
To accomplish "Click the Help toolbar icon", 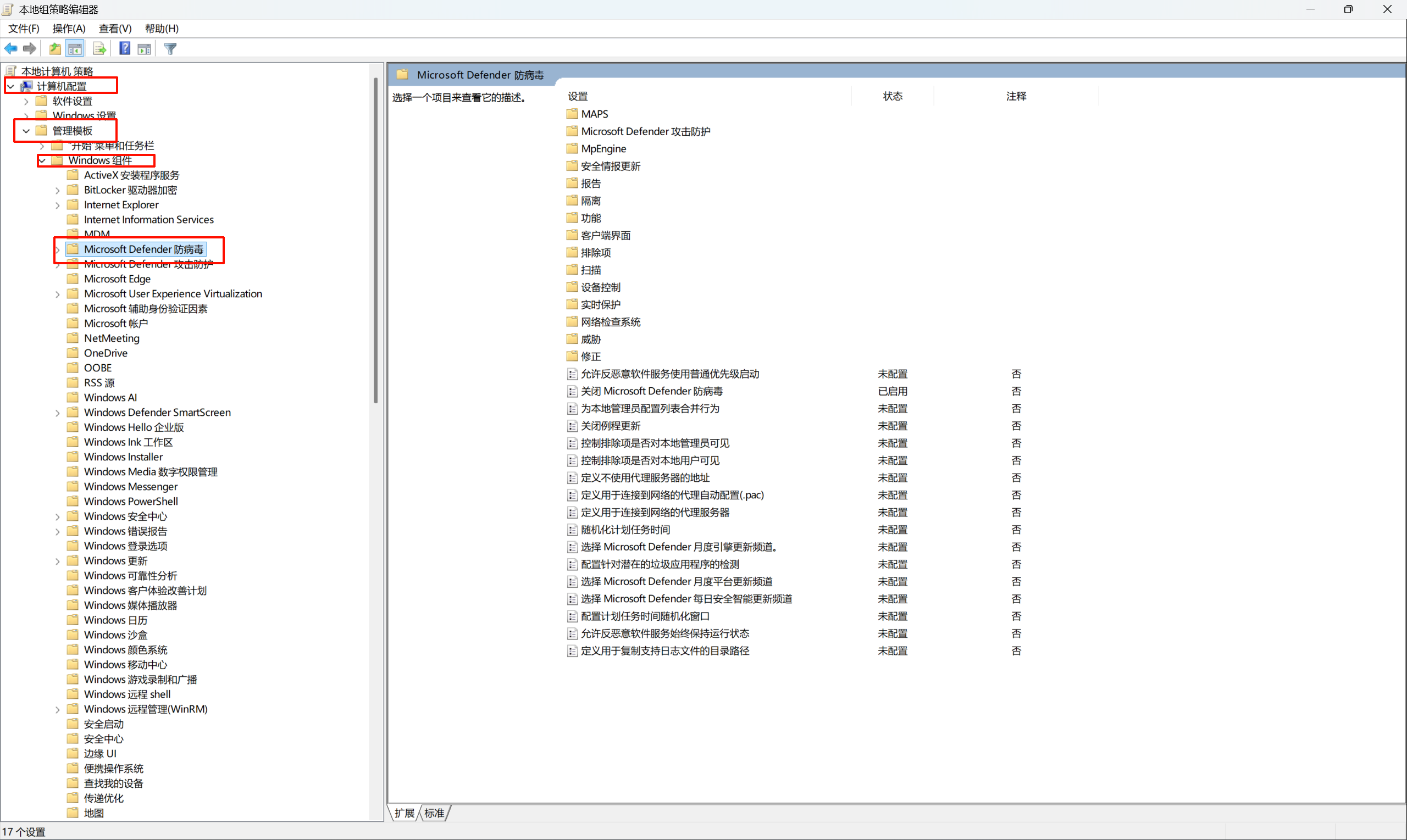I will [x=125, y=49].
